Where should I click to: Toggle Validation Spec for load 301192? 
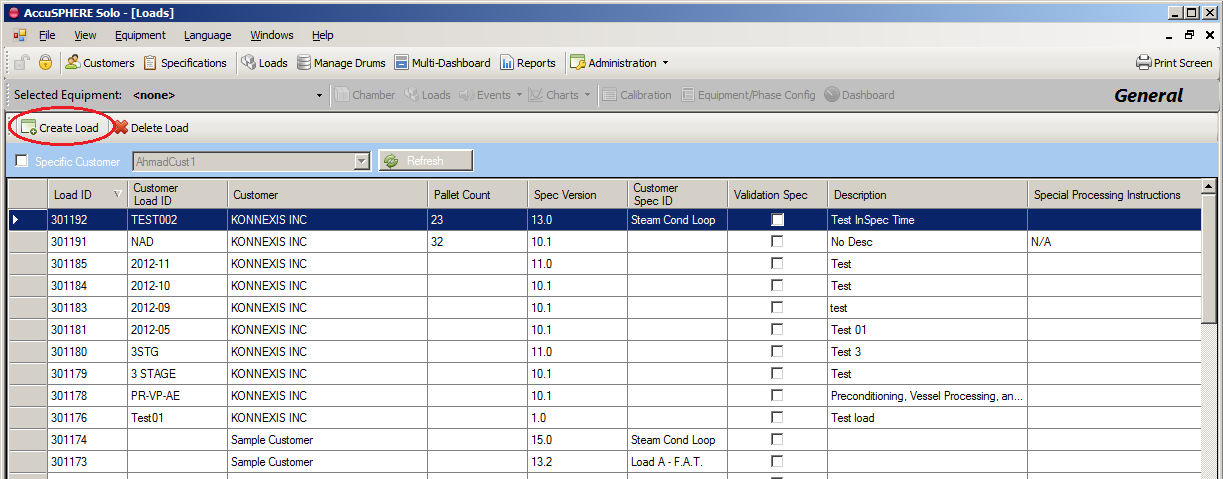(777, 220)
